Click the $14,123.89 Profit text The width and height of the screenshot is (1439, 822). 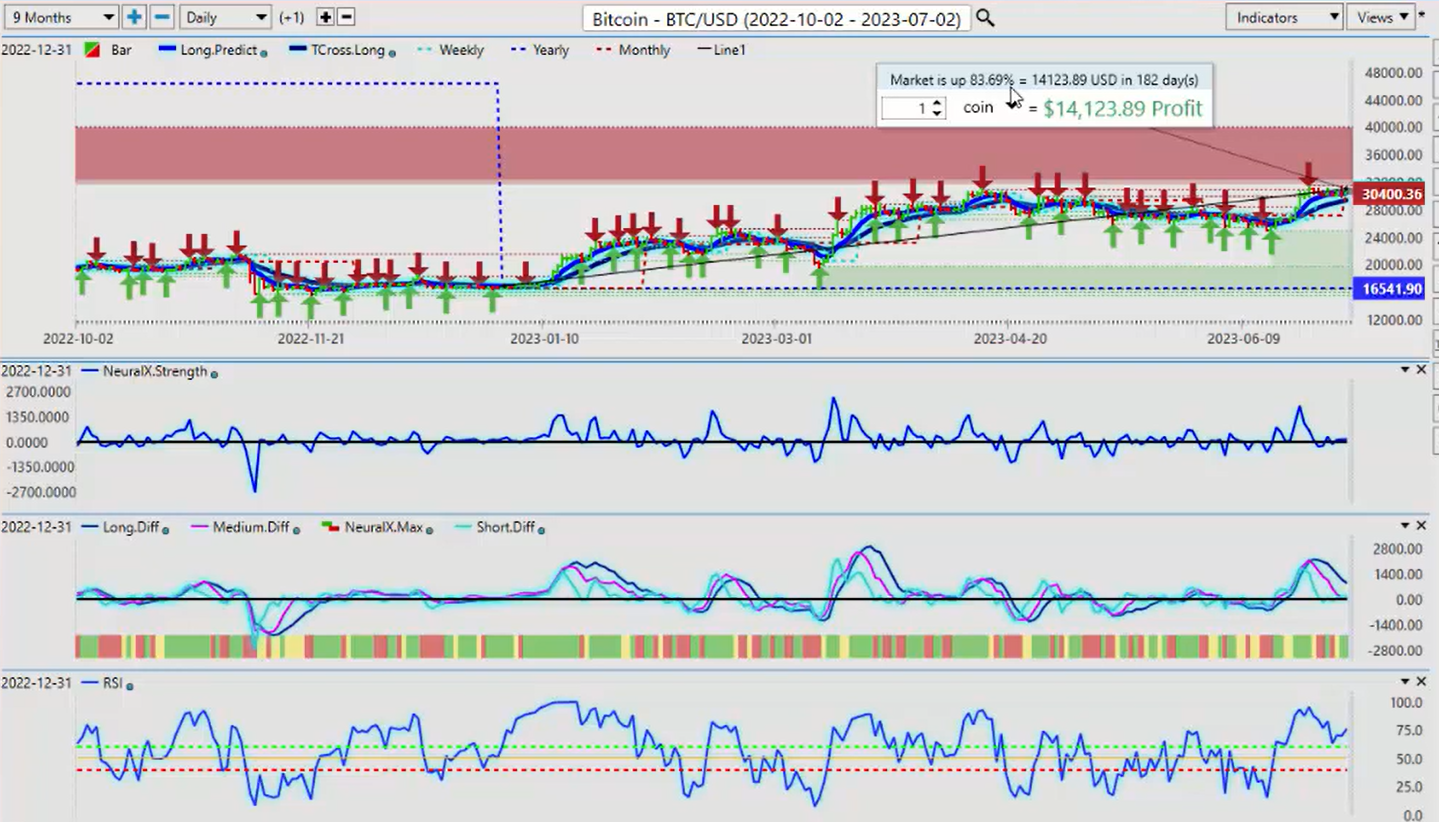click(x=1122, y=108)
